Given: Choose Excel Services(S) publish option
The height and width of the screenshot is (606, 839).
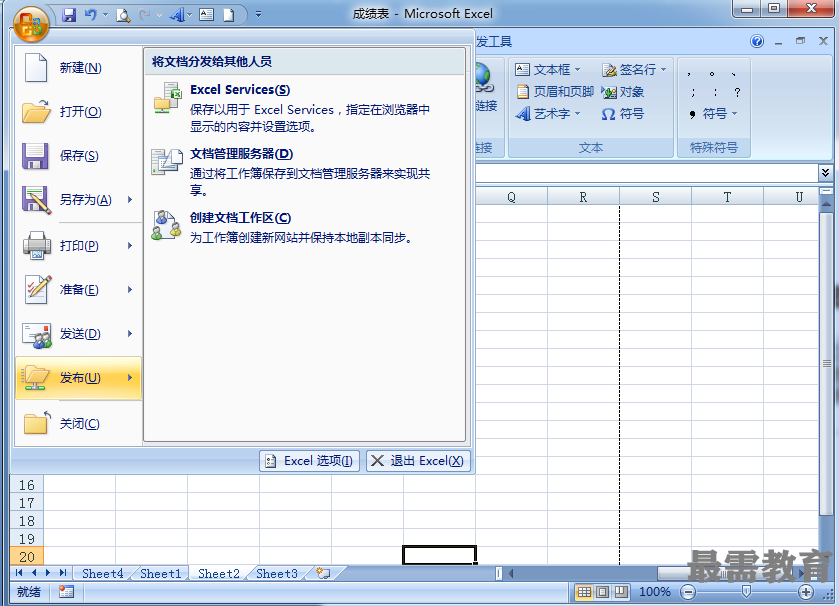Looking at the screenshot, I should (303, 108).
